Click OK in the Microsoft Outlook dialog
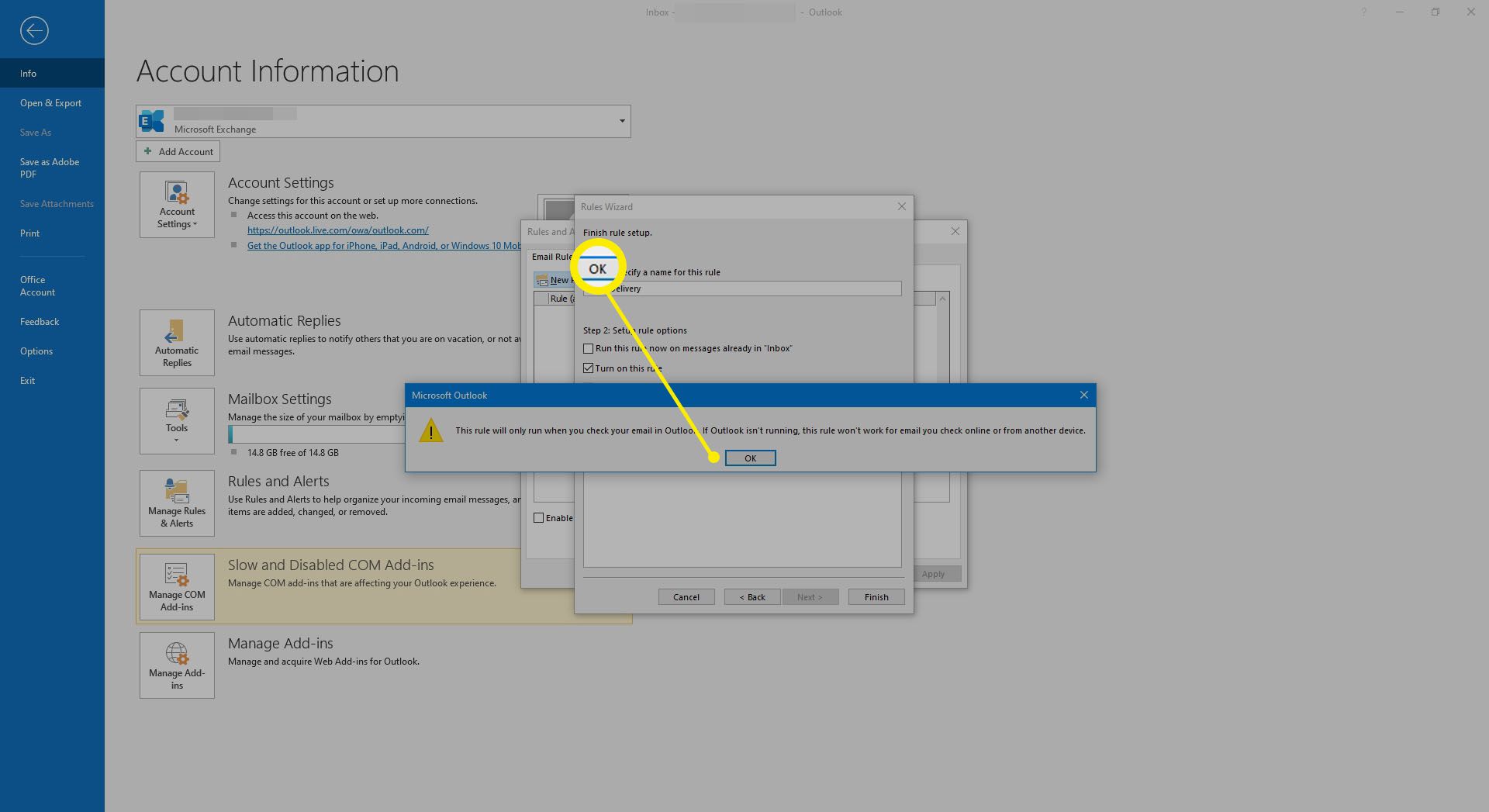 click(x=750, y=458)
